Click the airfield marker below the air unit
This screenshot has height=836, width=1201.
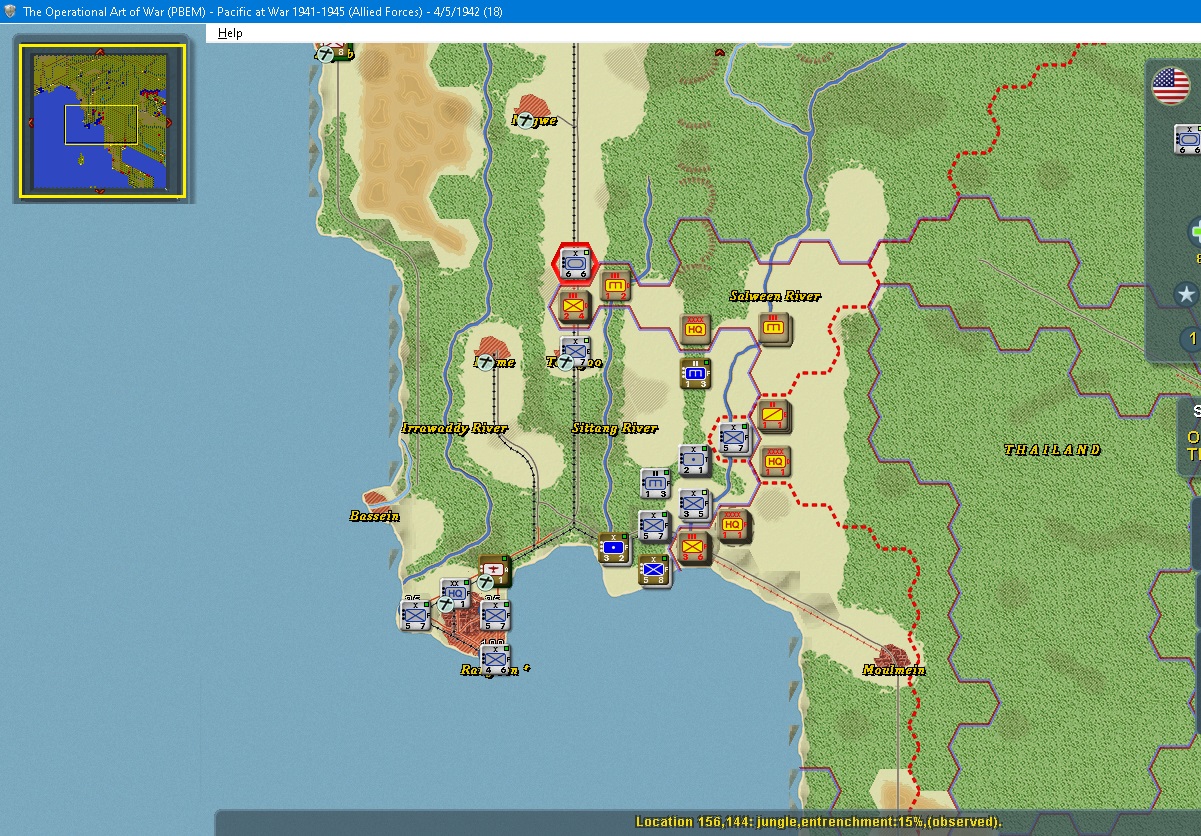(485, 581)
